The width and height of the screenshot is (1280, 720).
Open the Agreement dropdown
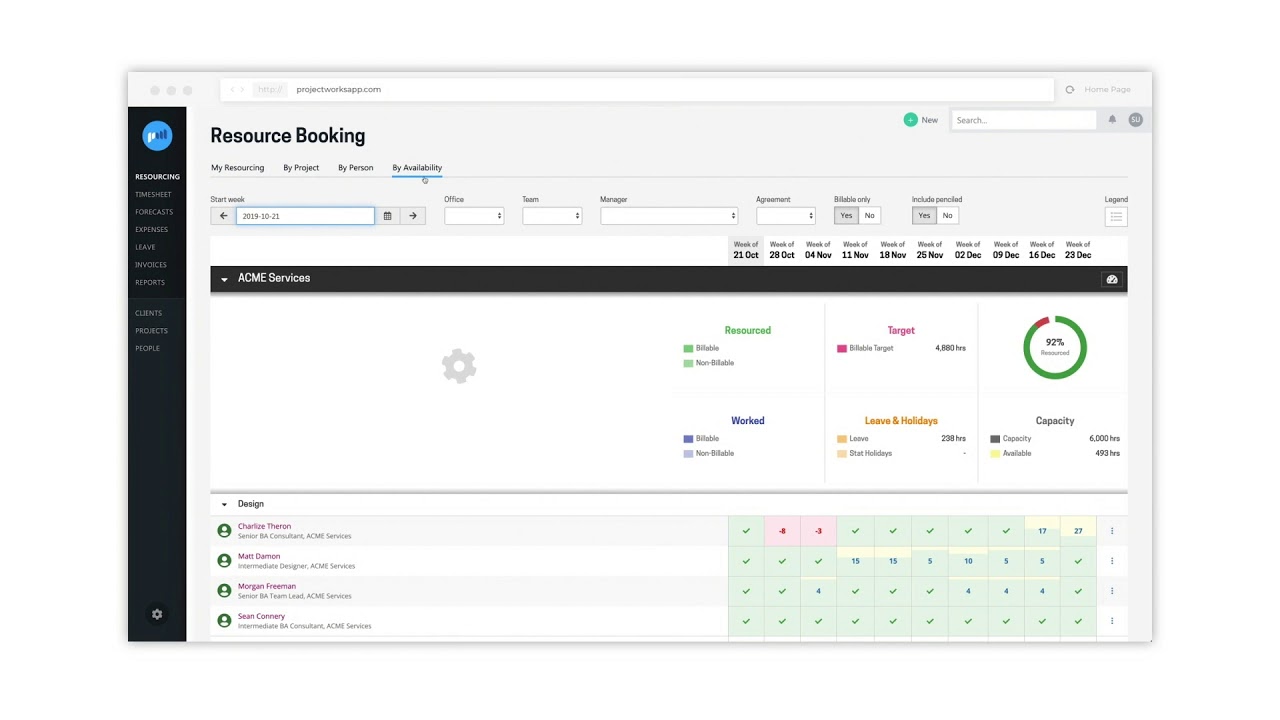click(x=786, y=216)
